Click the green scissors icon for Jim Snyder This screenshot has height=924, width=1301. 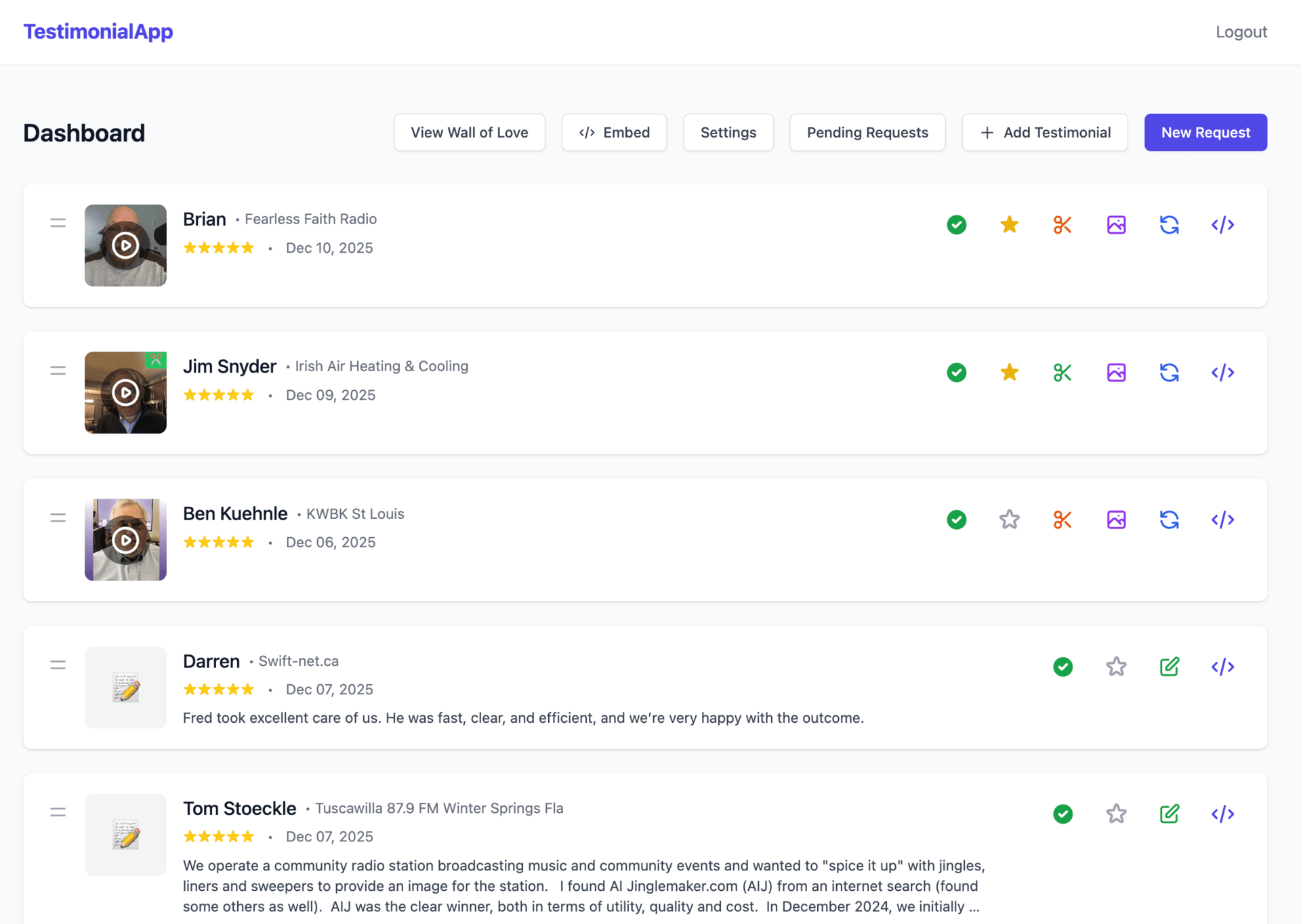pos(1062,373)
